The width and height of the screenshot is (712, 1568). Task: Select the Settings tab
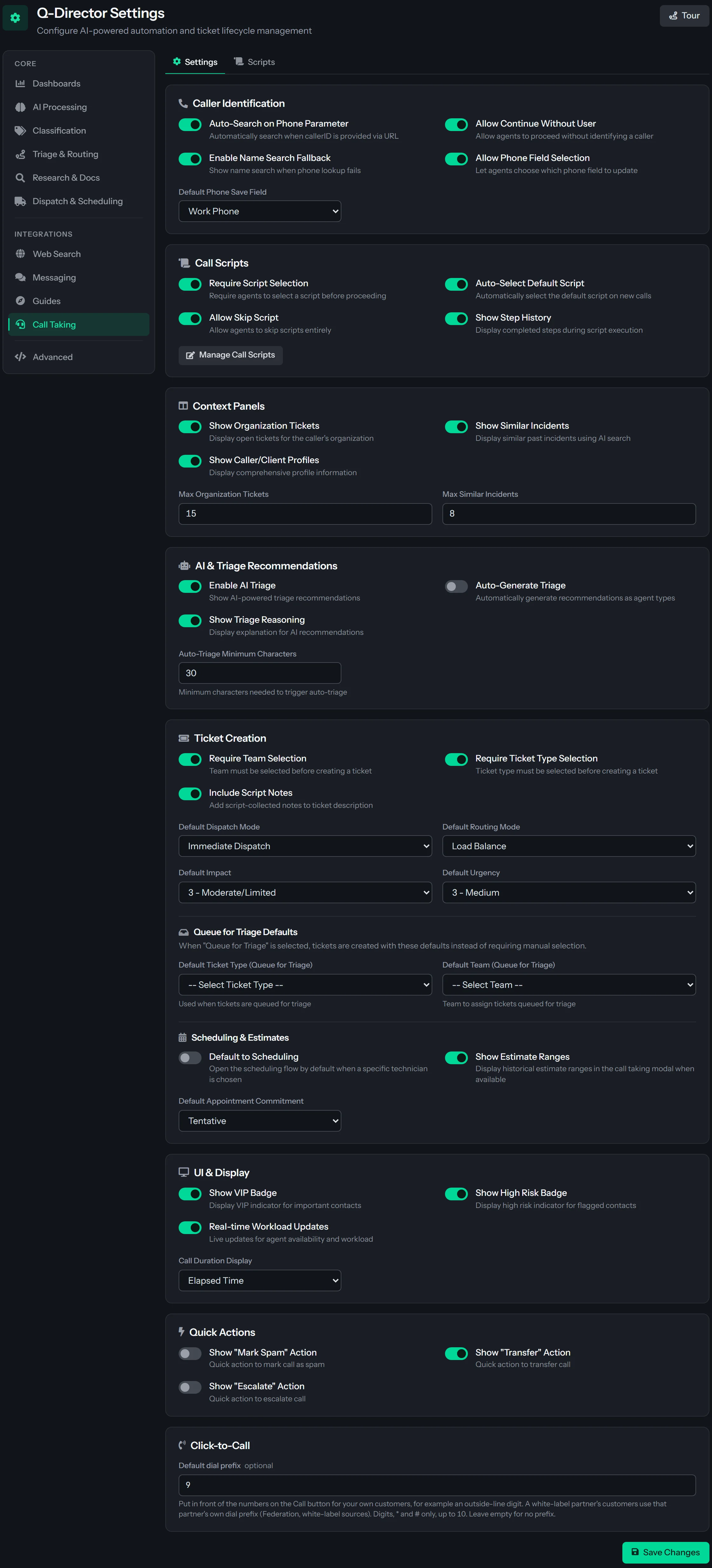[x=195, y=62]
